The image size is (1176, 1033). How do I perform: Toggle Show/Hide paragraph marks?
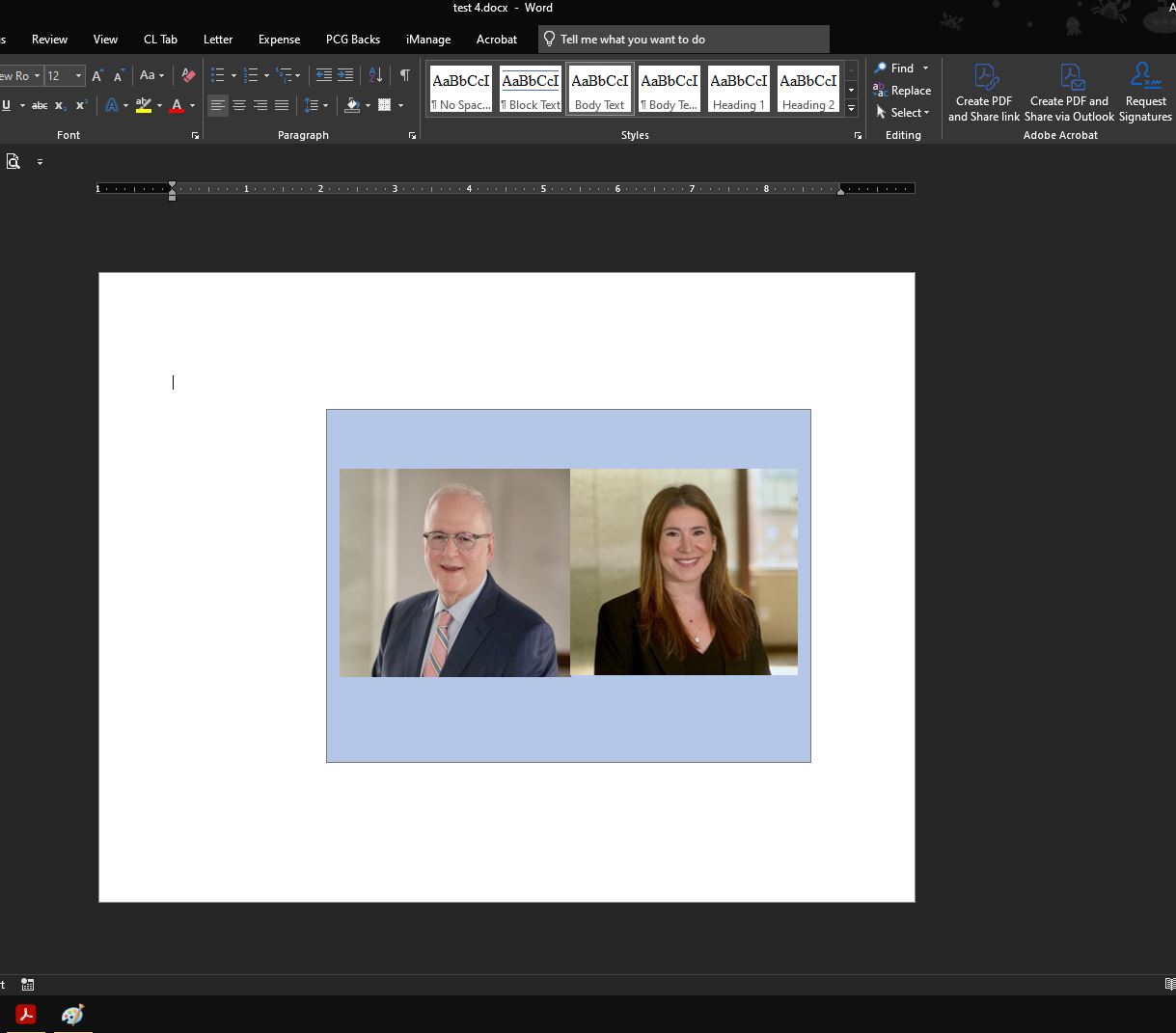tap(405, 75)
